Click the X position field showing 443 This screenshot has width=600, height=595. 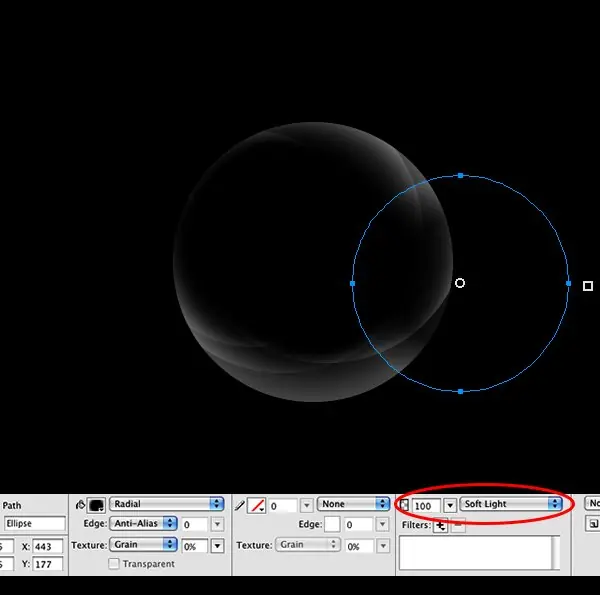[47, 546]
